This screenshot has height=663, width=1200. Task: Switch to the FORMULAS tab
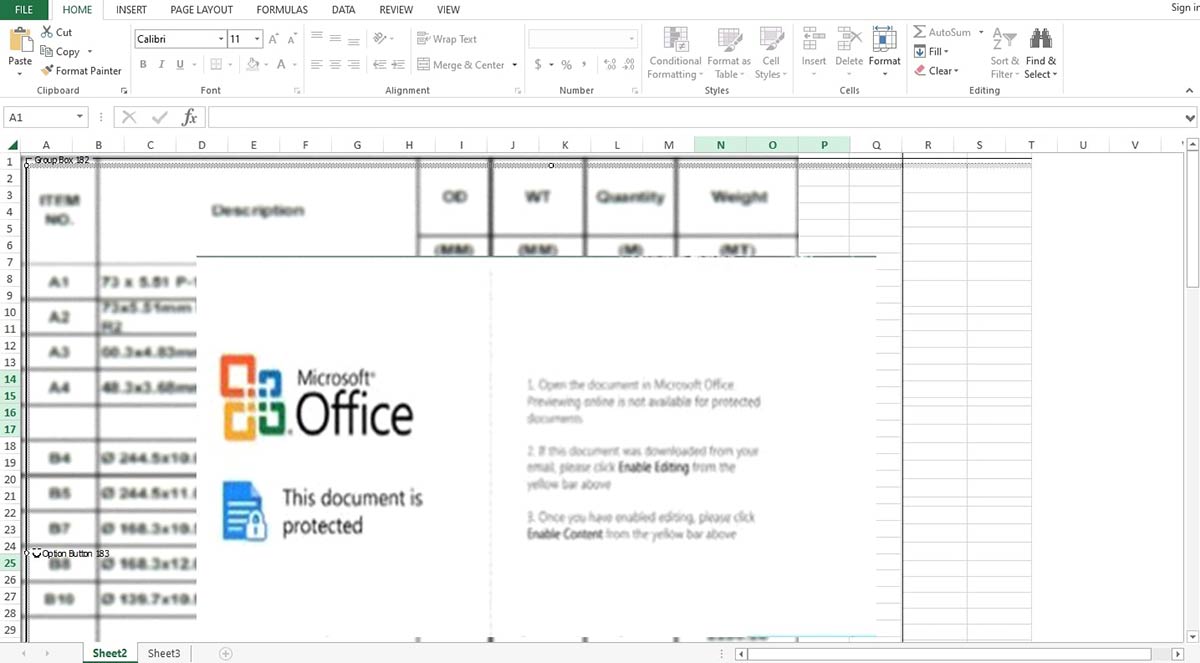pos(282,9)
